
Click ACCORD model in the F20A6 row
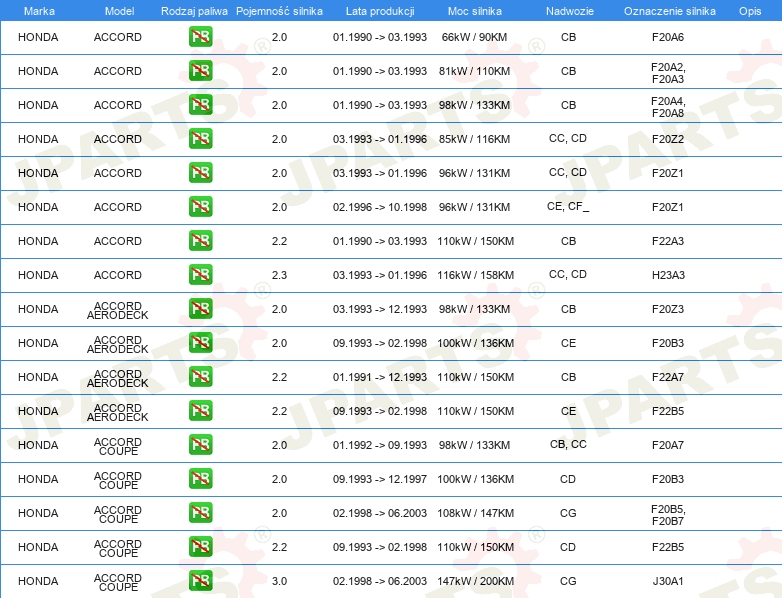click(x=118, y=37)
